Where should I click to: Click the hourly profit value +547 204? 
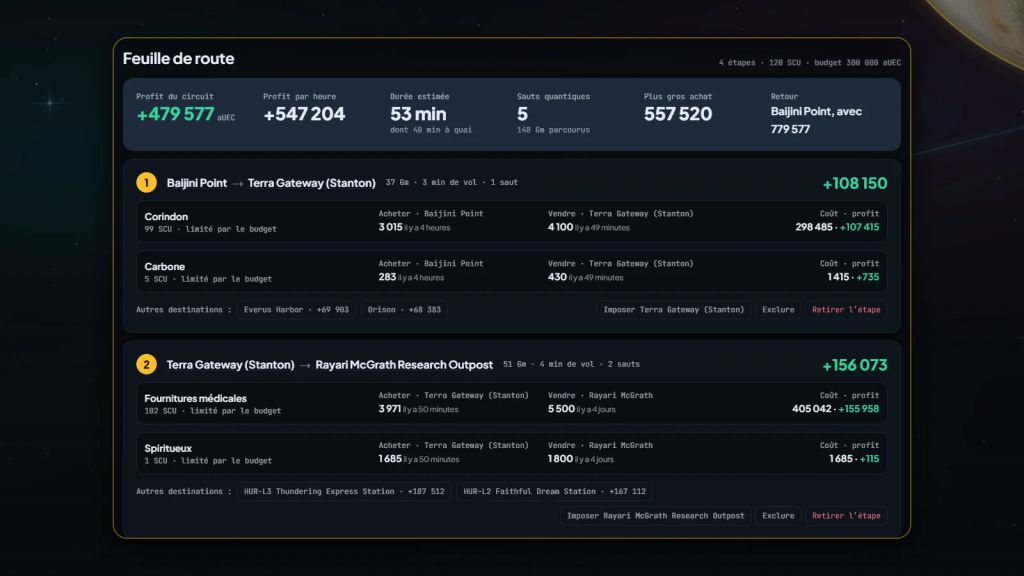[x=304, y=114]
